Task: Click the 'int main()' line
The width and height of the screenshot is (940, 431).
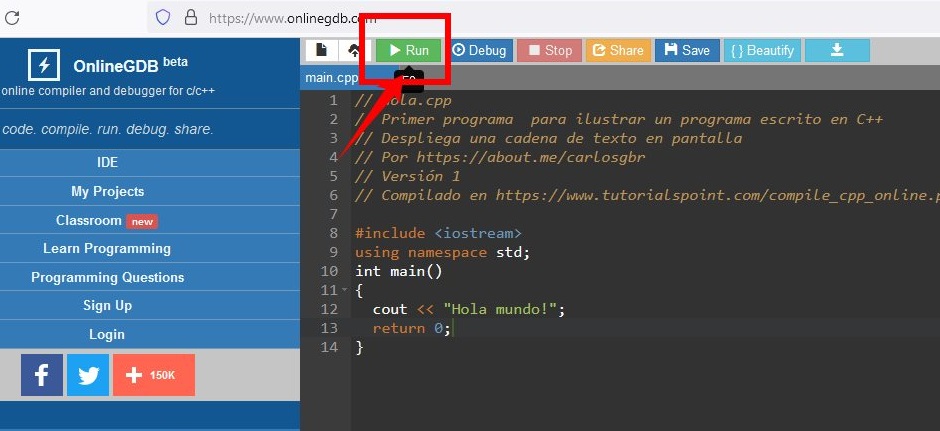Action: (399, 272)
